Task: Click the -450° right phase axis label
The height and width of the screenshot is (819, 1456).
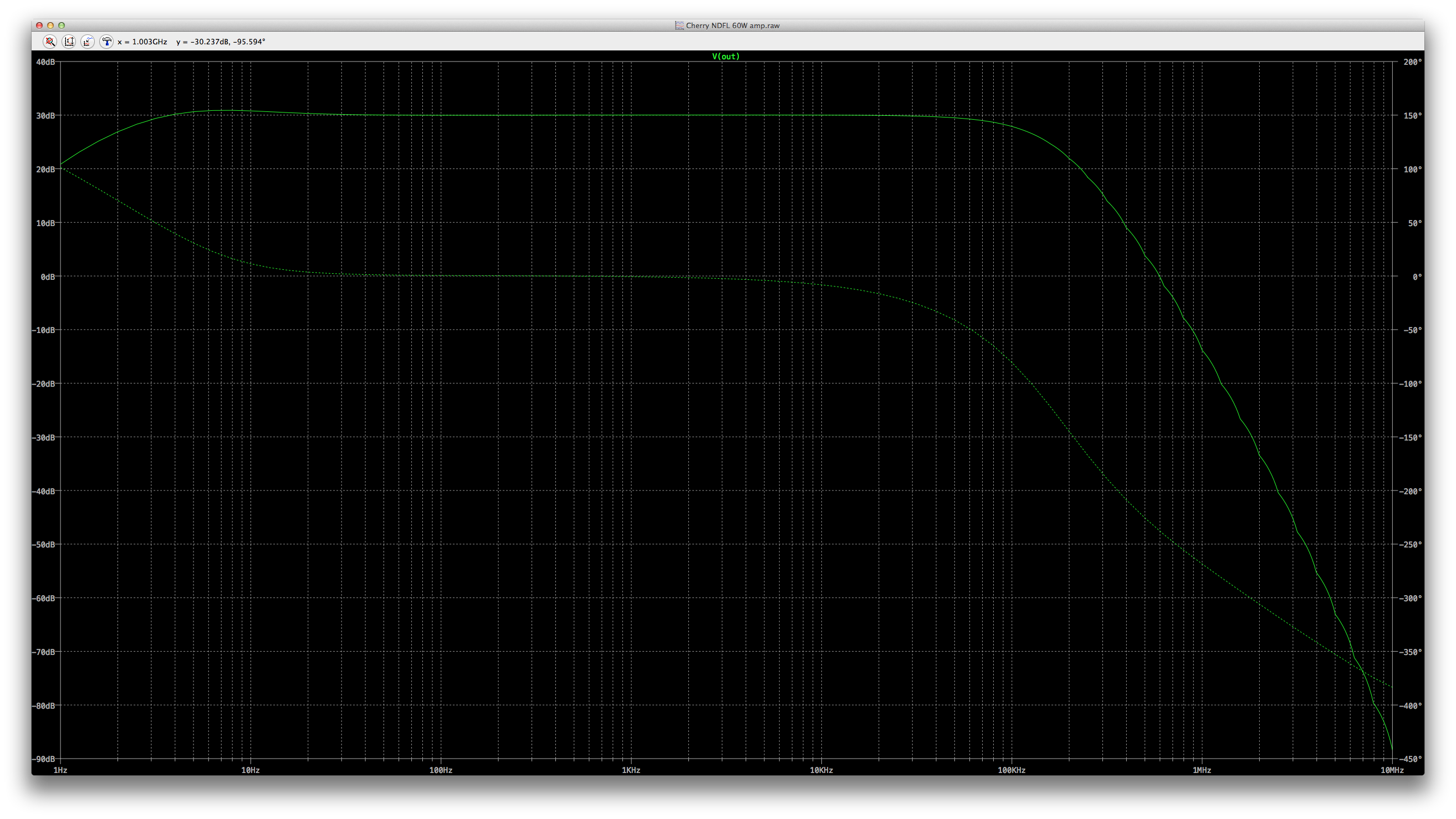Action: 1410,759
